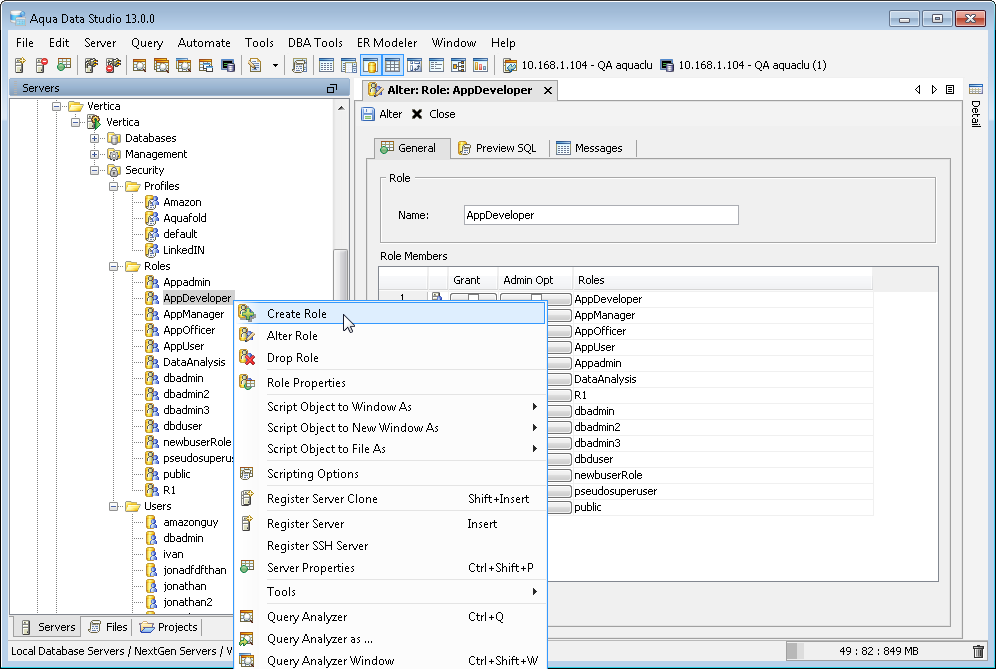996x669 pixels.
Task: Collapse the Vertica server node
Action: [x=75, y=122]
